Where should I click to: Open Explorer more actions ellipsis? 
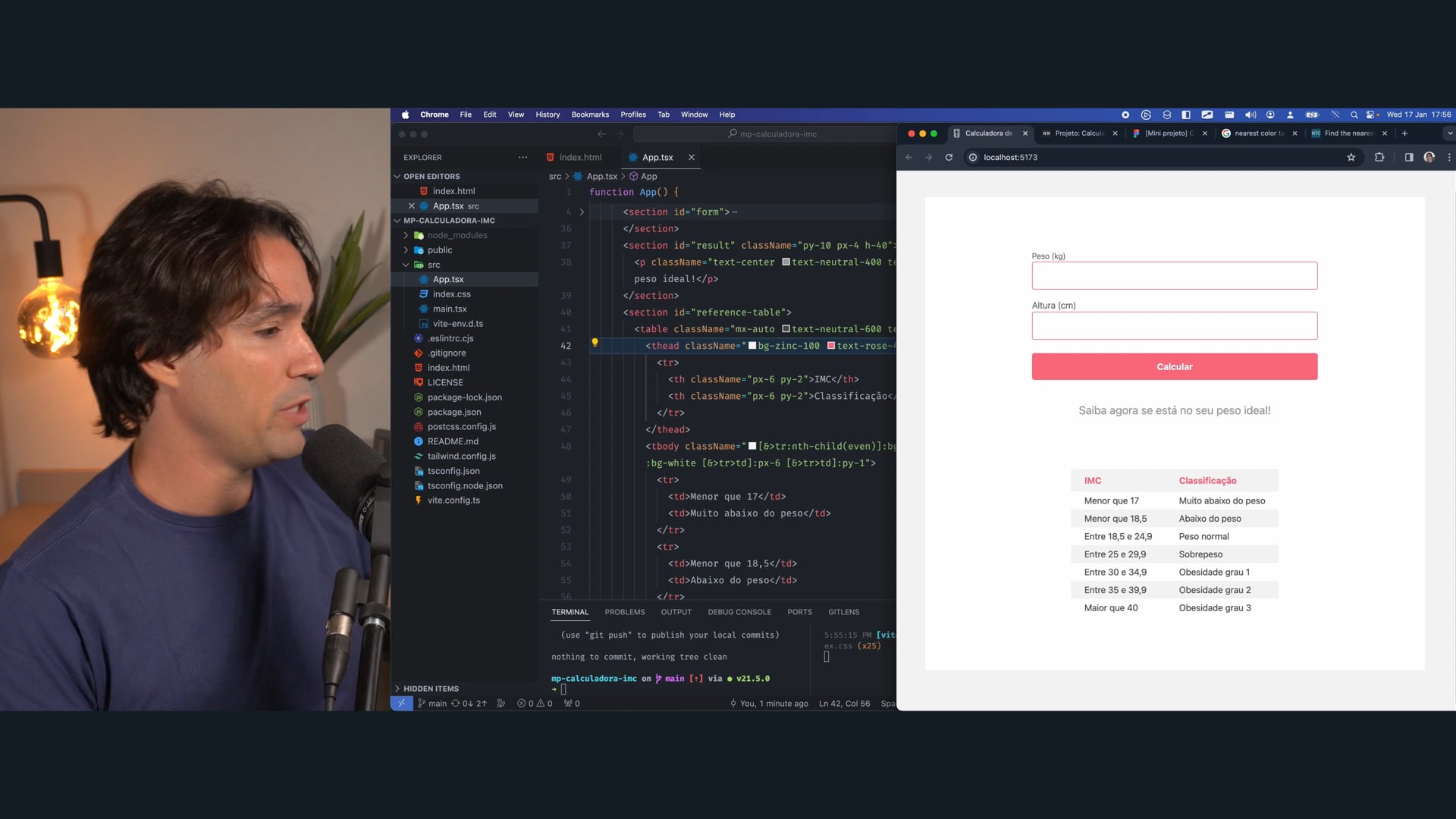[x=522, y=157]
